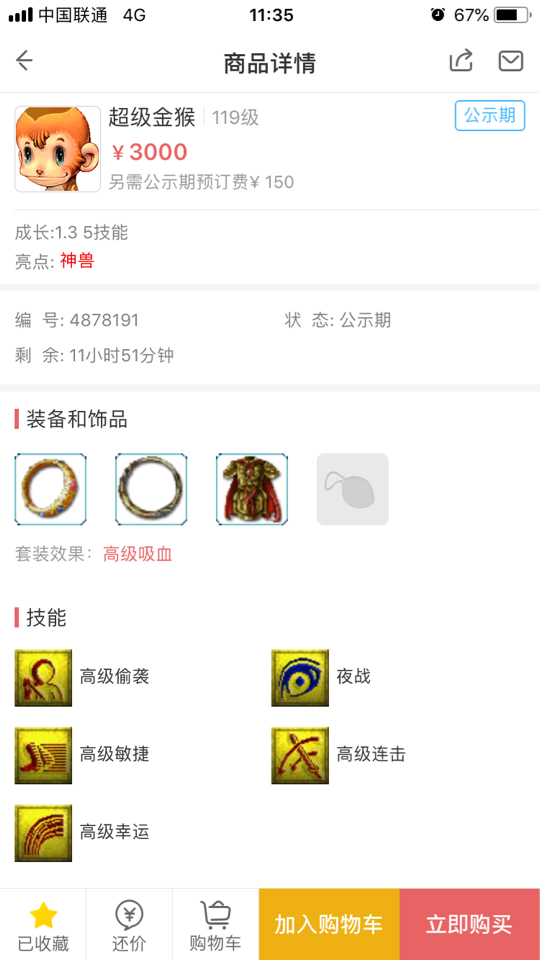View the plain bronze ring item

click(x=151, y=489)
